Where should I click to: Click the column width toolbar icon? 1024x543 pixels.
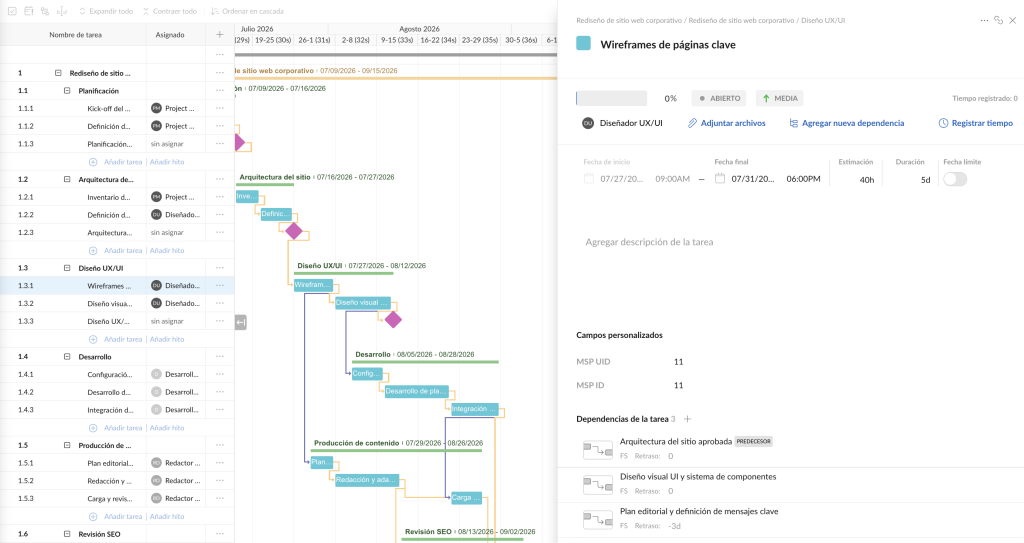(61, 11)
